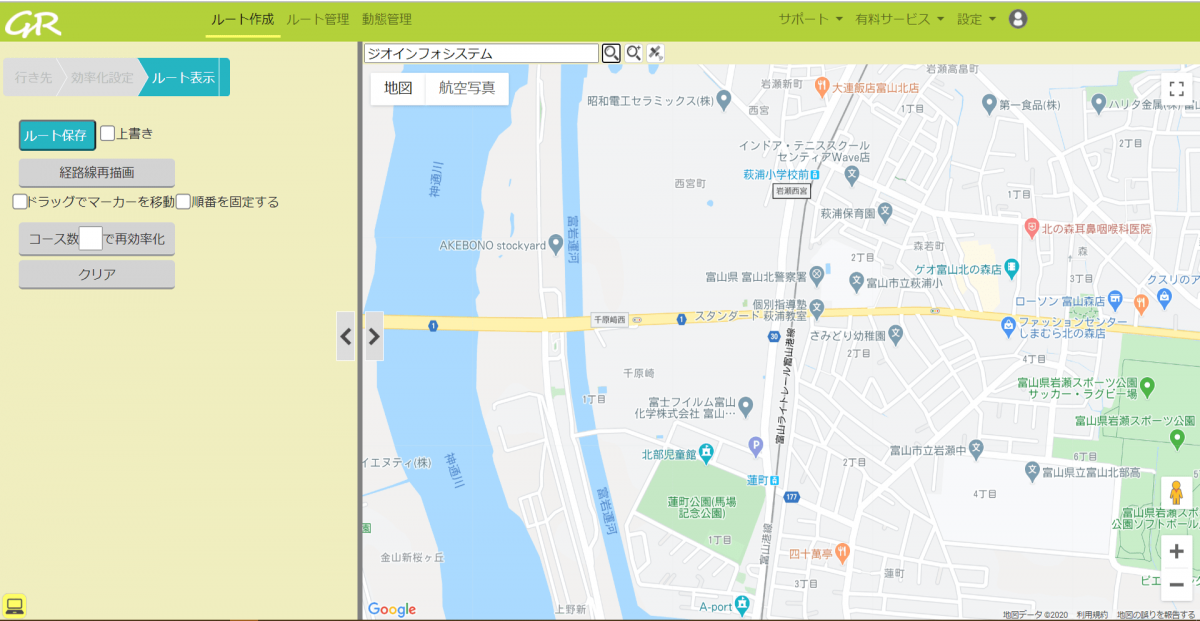Click the magnifier-plus search icon
Viewport: 1200px width, 621px height.
[634, 53]
